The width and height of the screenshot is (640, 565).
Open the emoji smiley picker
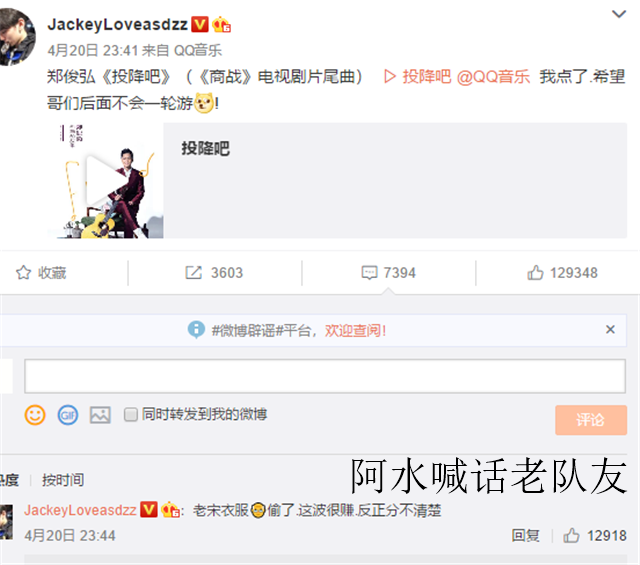35,415
